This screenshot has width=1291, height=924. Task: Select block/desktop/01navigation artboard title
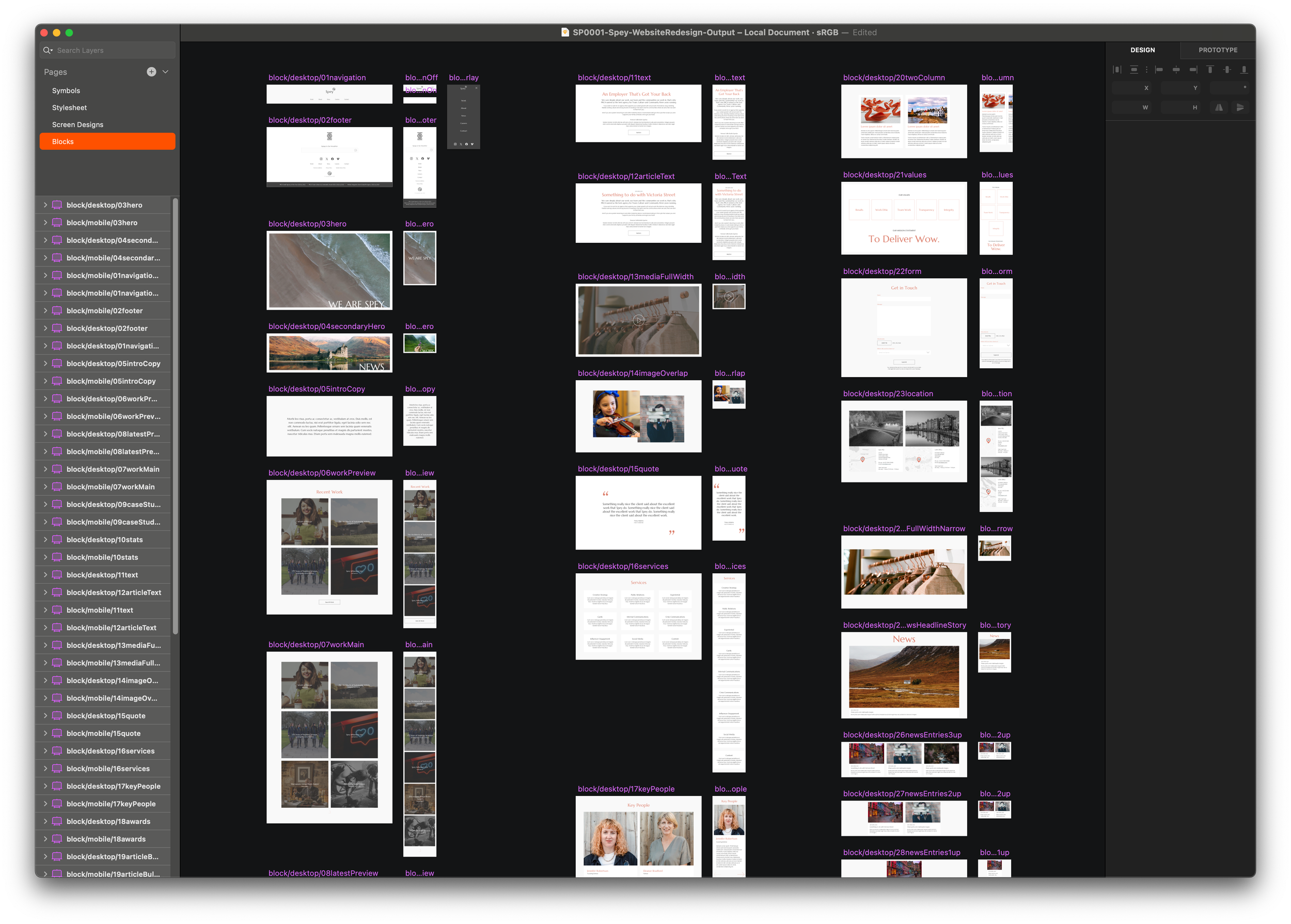pyautogui.click(x=317, y=78)
